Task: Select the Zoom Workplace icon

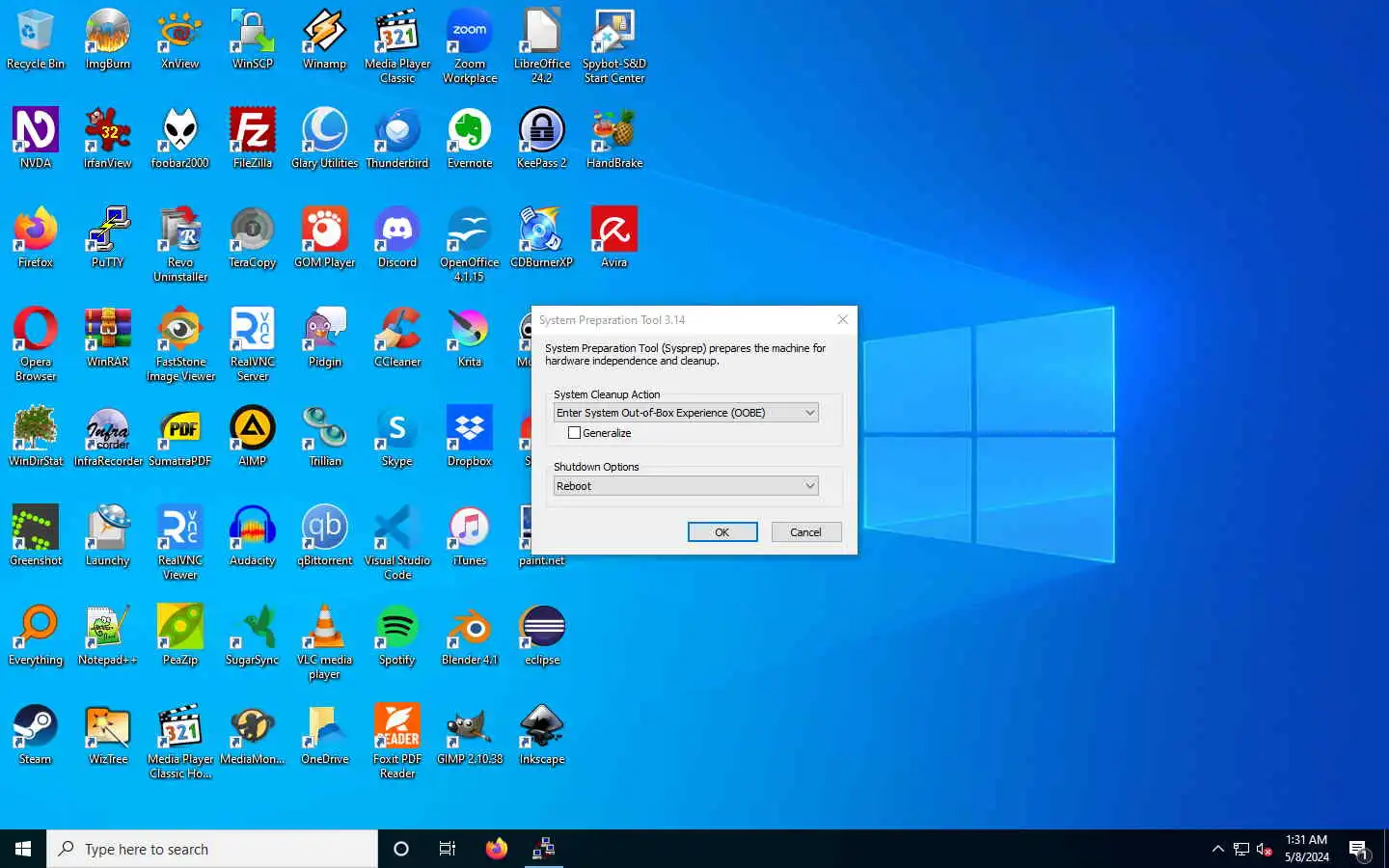Action: 470,47
